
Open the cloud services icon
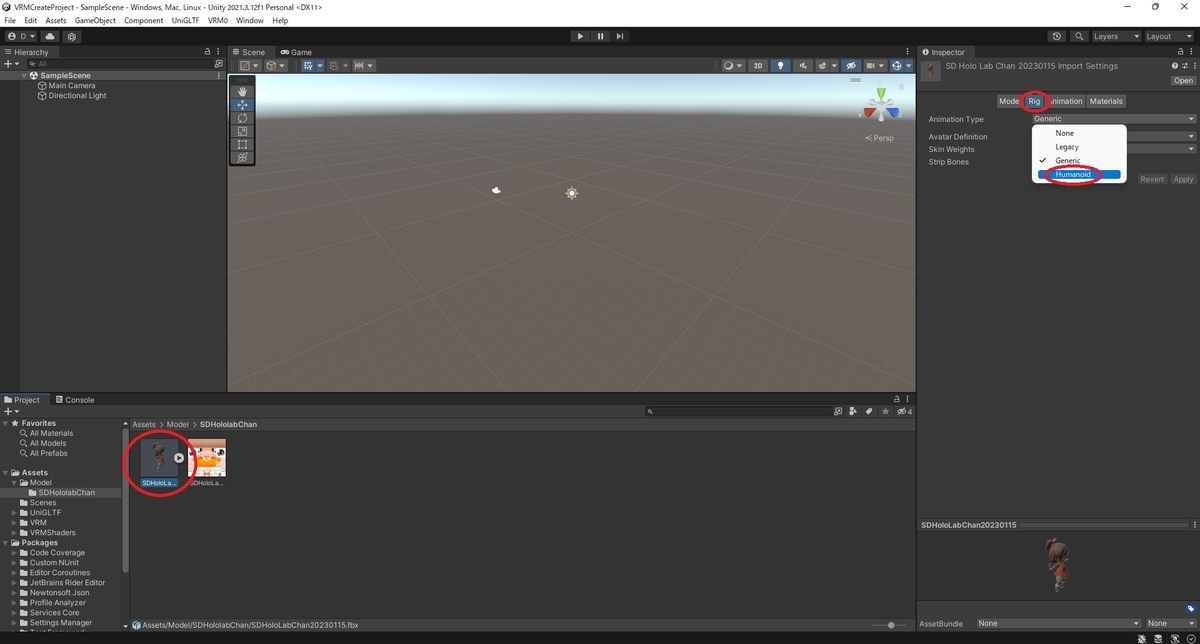point(50,36)
